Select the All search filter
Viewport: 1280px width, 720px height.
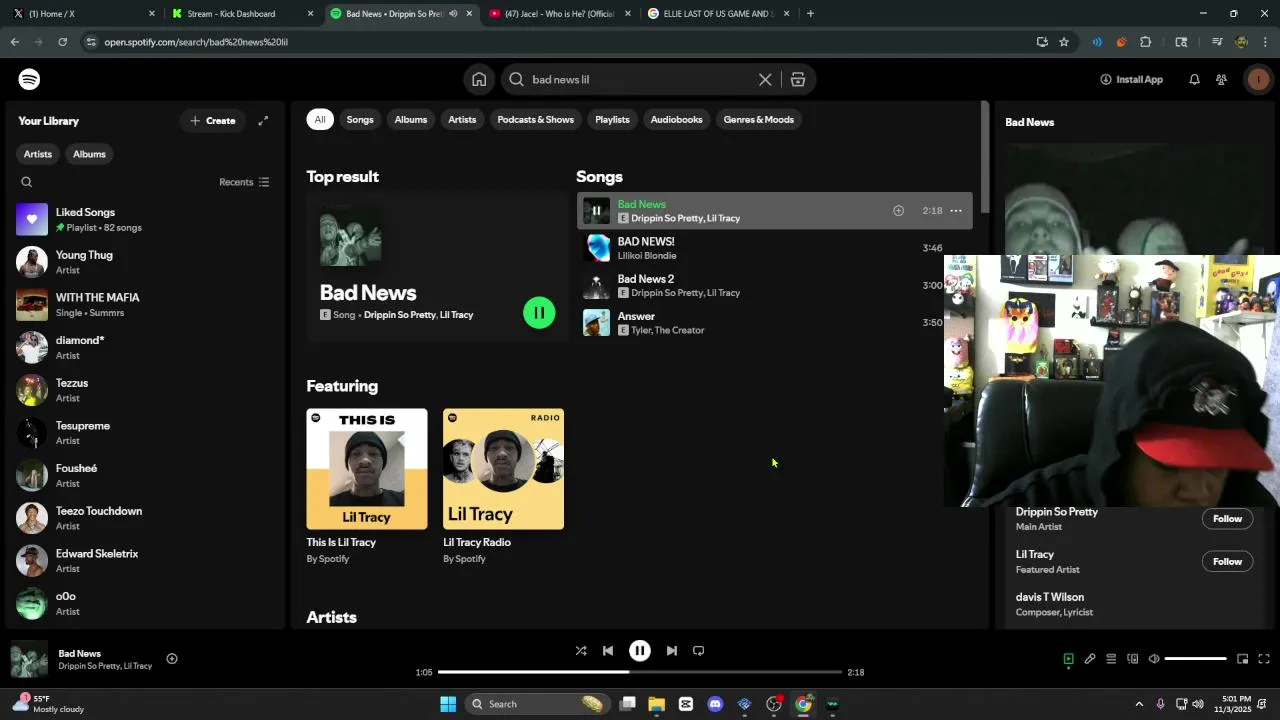coord(320,119)
